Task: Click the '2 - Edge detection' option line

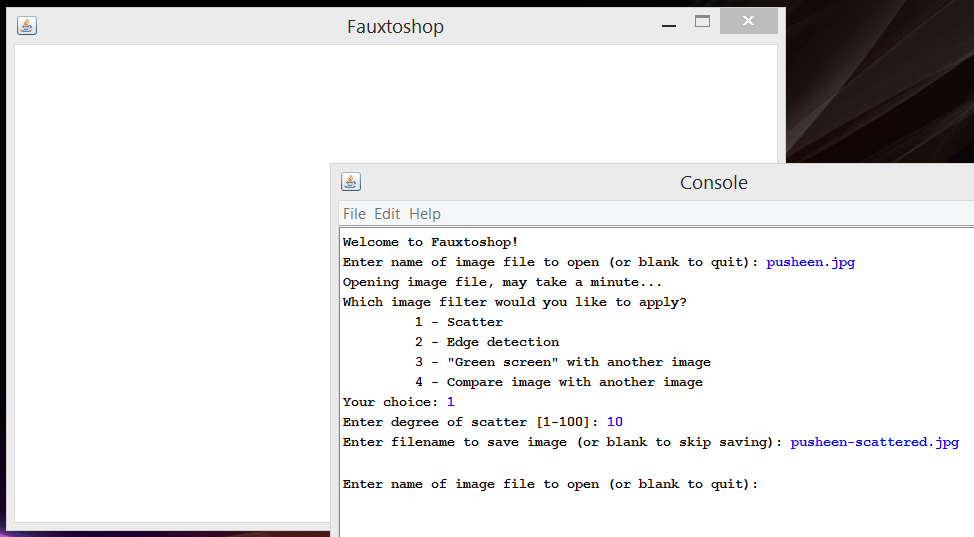Action: [x=487, y=342]
